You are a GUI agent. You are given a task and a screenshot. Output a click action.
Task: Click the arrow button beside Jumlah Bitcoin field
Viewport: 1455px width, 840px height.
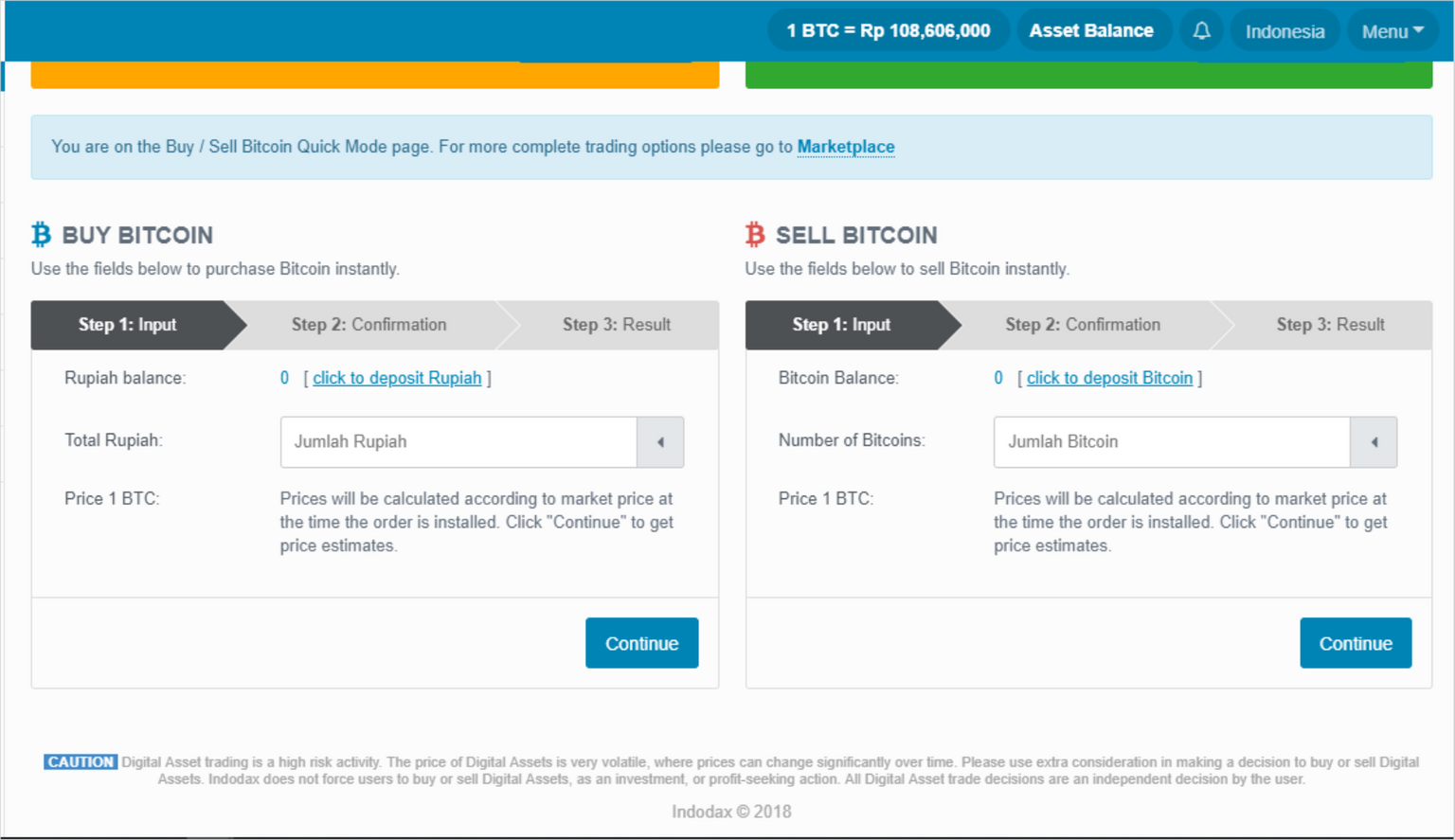pyautogui.click(x=1374, y=442)
